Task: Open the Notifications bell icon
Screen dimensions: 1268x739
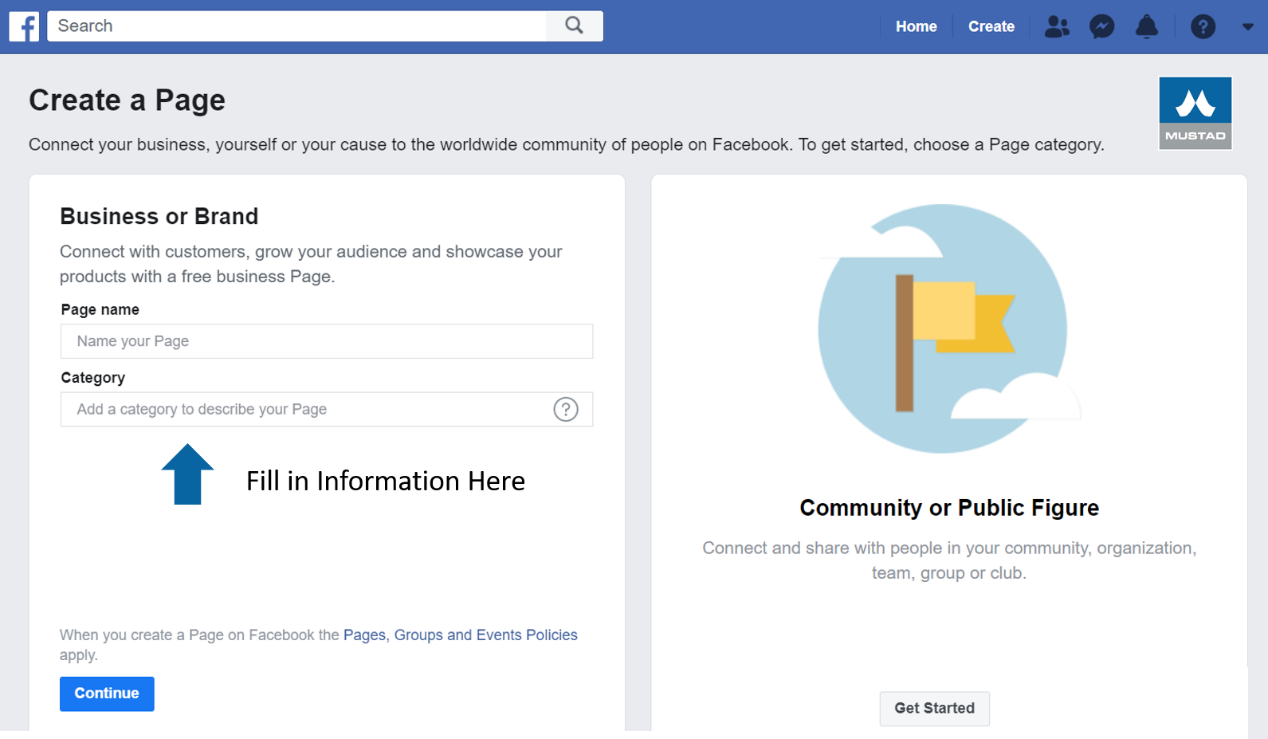Action: tap(1147, 27)
